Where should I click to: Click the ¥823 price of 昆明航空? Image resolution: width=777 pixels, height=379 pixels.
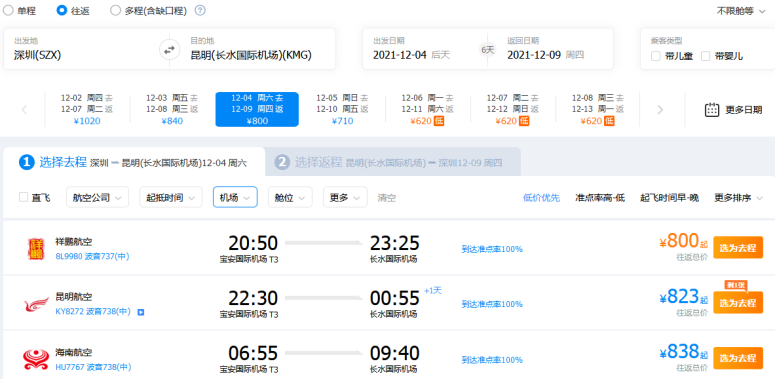tap(683, 296)
